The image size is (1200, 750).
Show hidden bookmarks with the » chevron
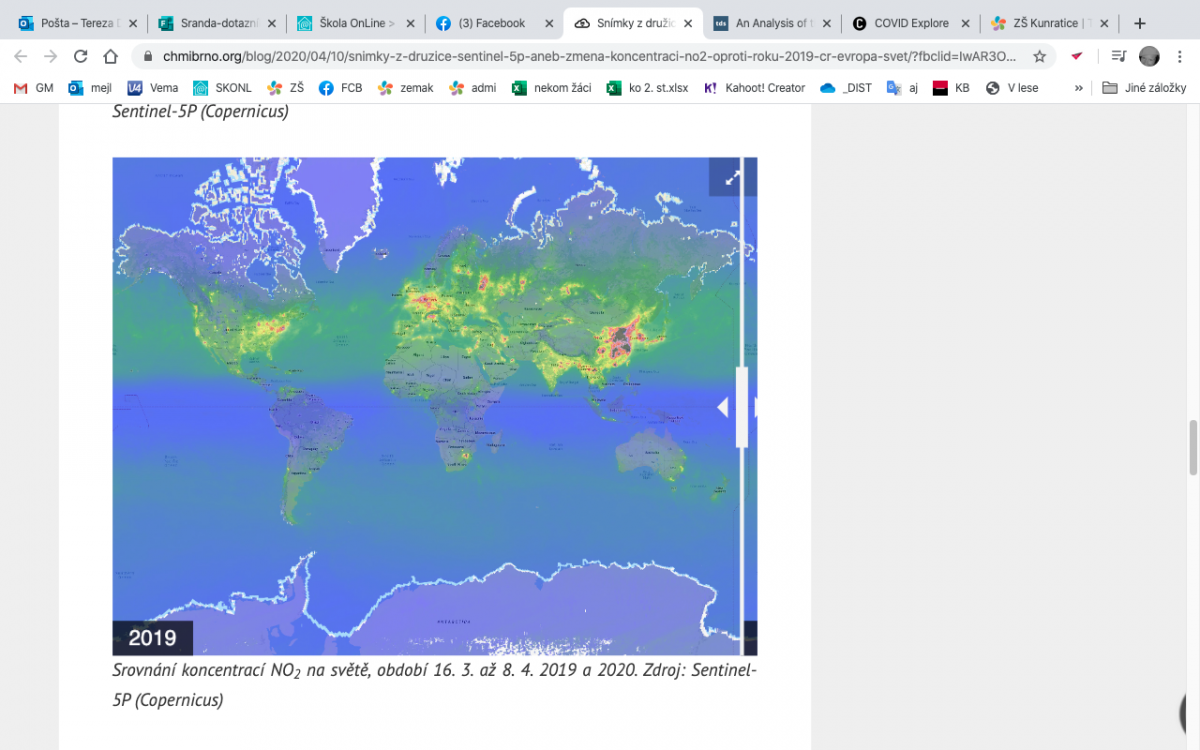tap(1078, 88)
